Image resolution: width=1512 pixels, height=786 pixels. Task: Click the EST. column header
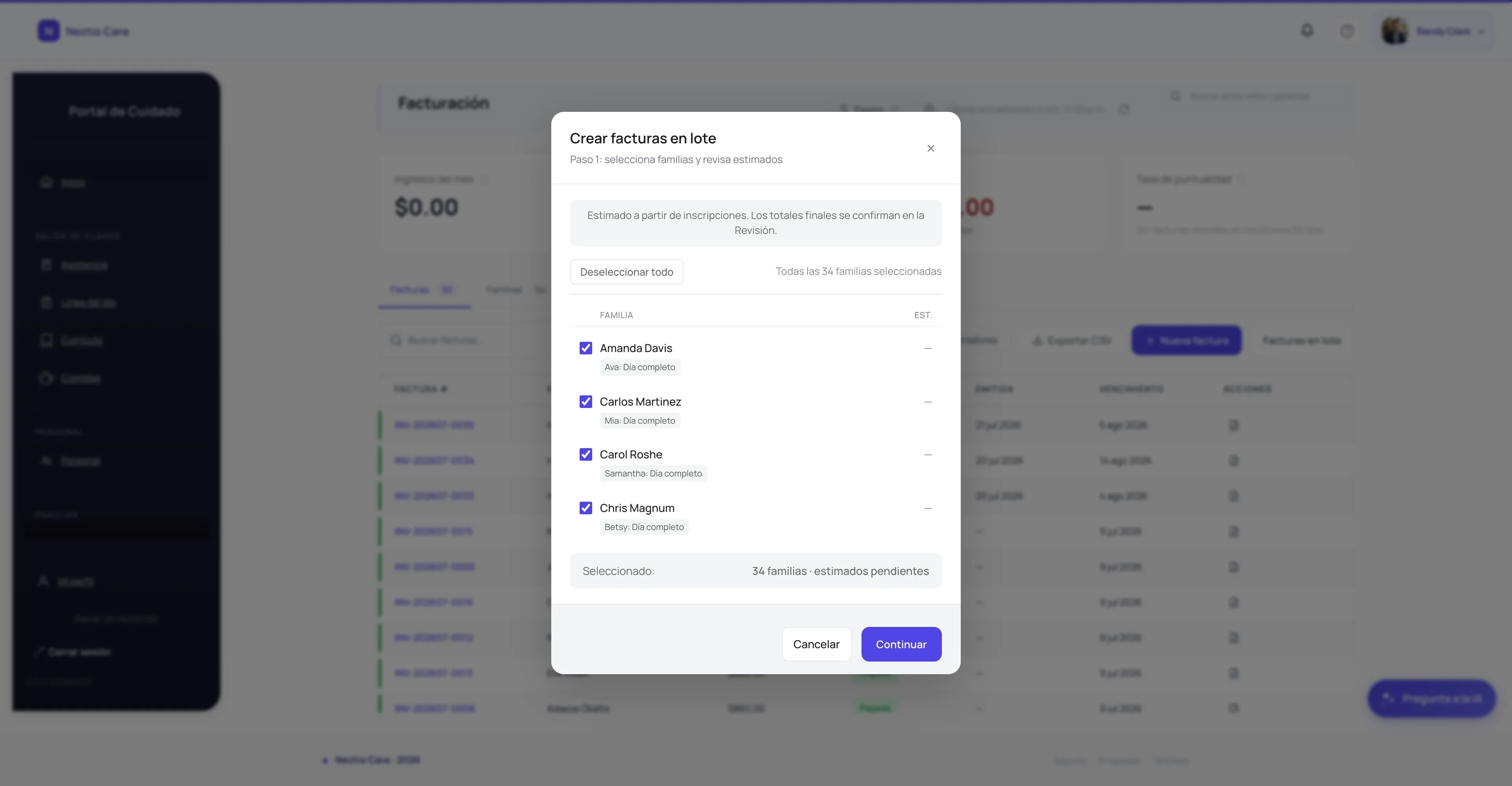coord(923,315)
